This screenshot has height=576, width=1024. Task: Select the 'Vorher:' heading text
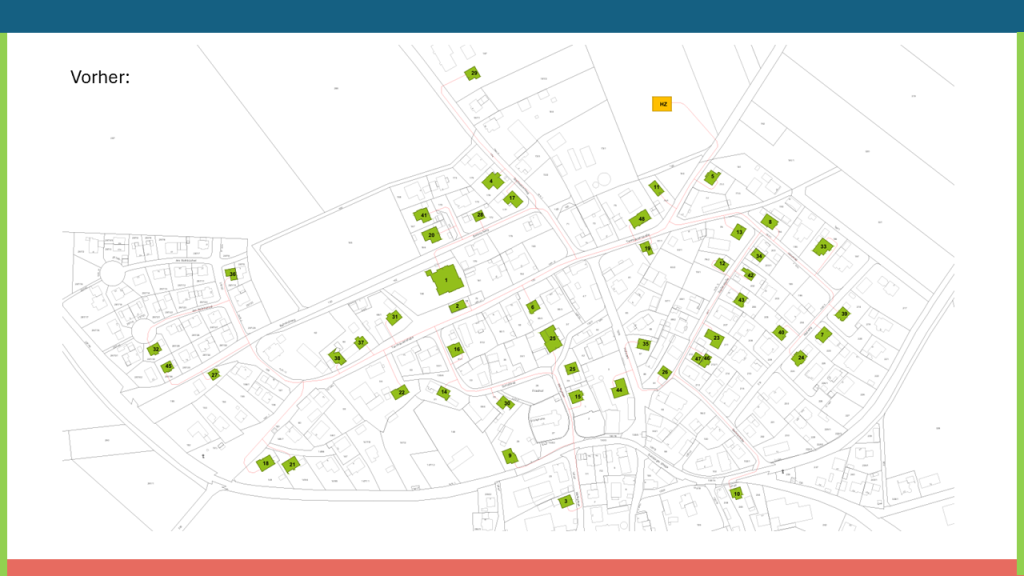(x=100, y=77)
